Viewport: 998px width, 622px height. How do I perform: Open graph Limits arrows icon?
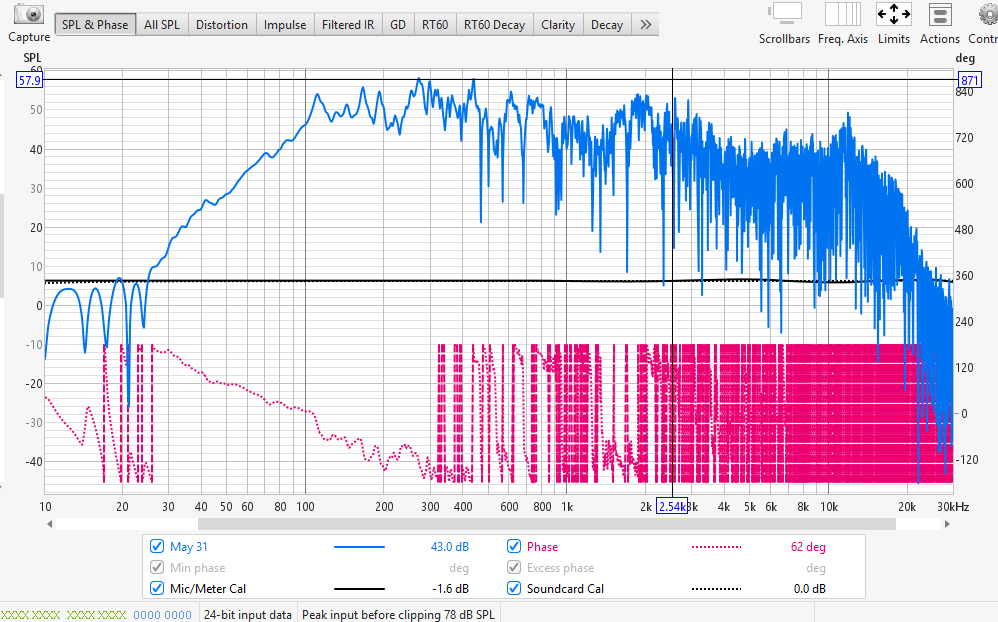coord(894,15)
